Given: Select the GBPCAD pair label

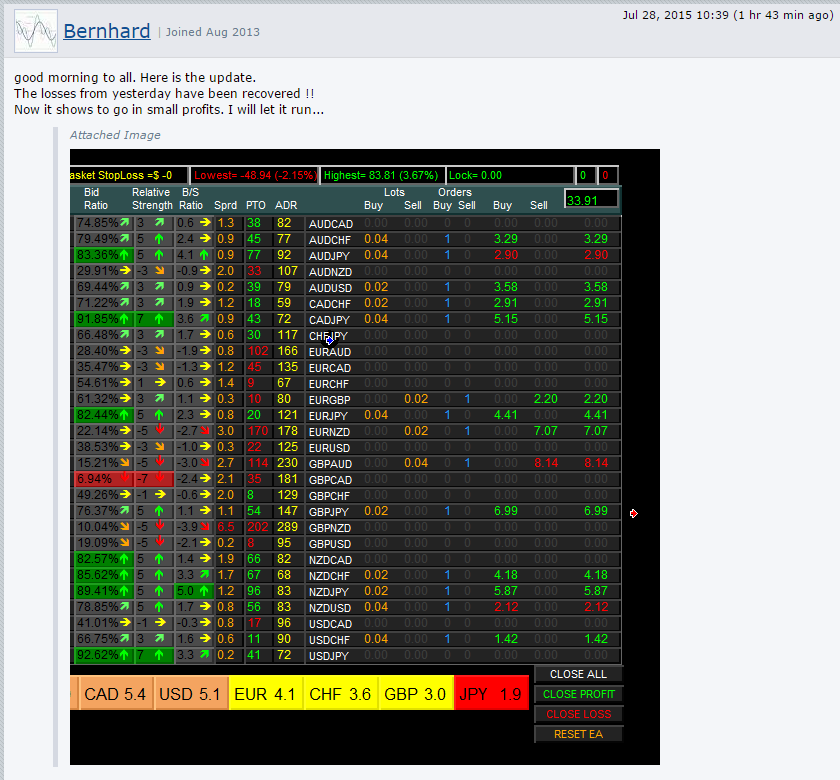Looking at the screenshot, I should coord(331,481).
